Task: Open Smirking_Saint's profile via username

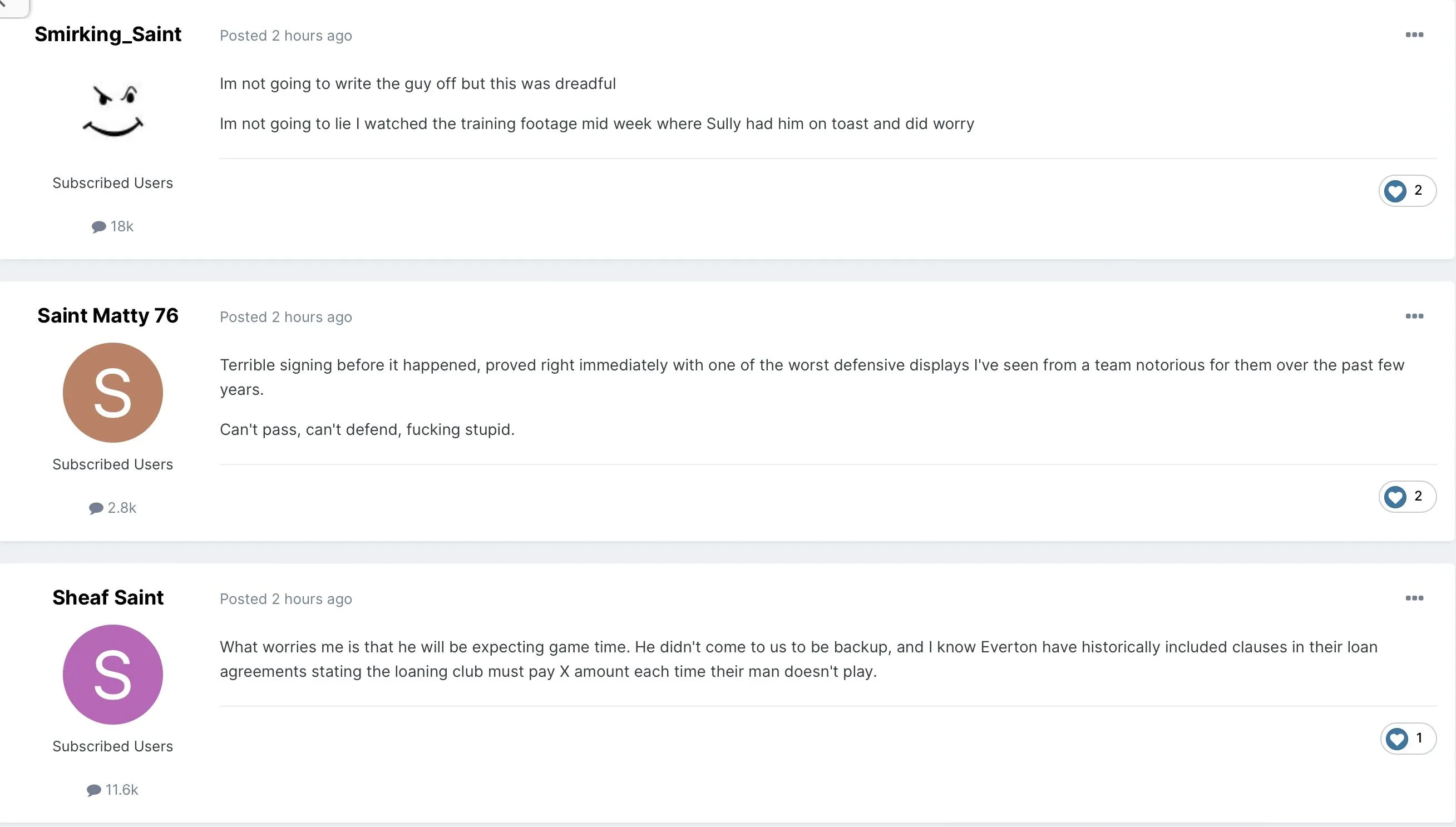Action: [x=108, y=34]
